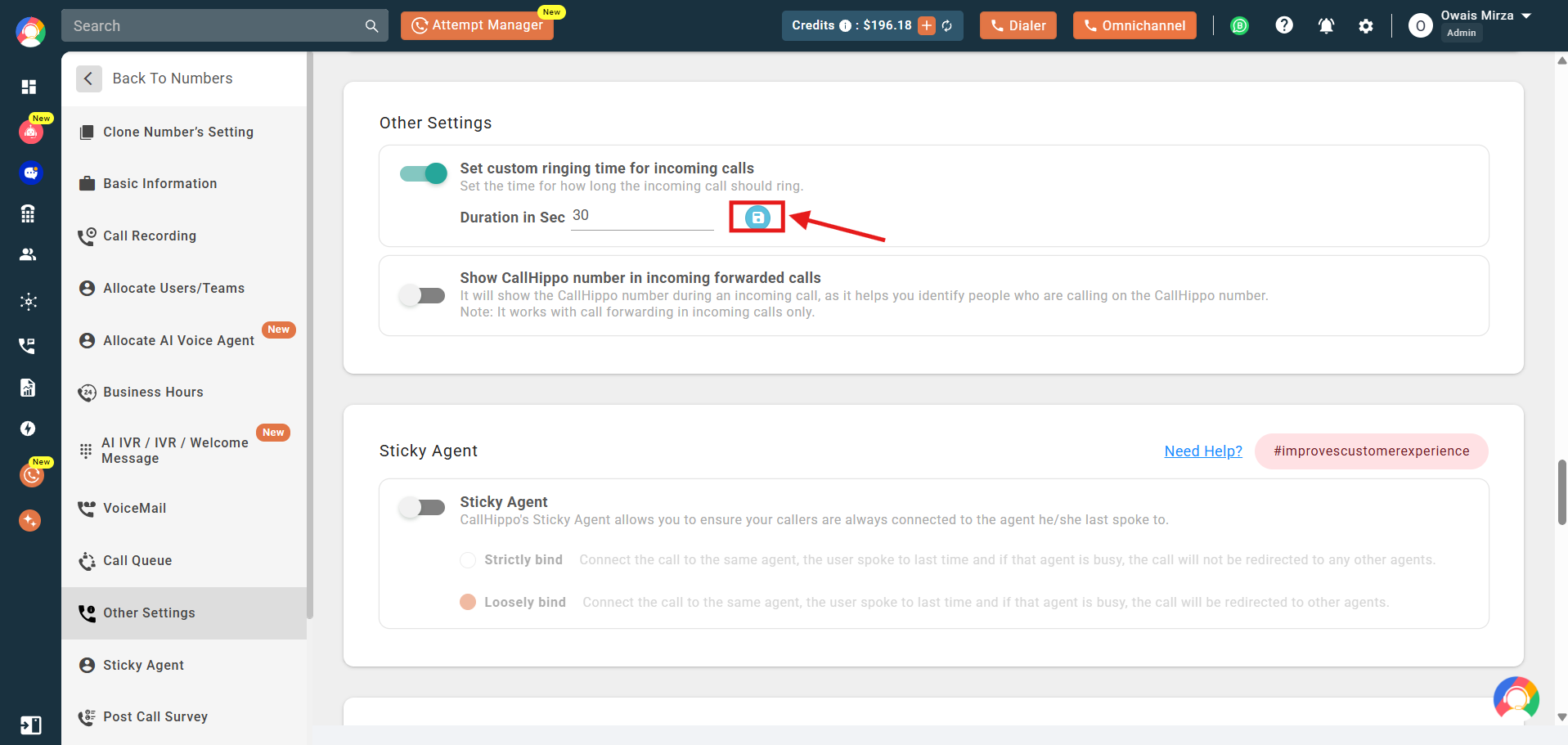Enable Show CallHippo number in forwarded calls
The image size is (1568, 745).
click(422, 295)
